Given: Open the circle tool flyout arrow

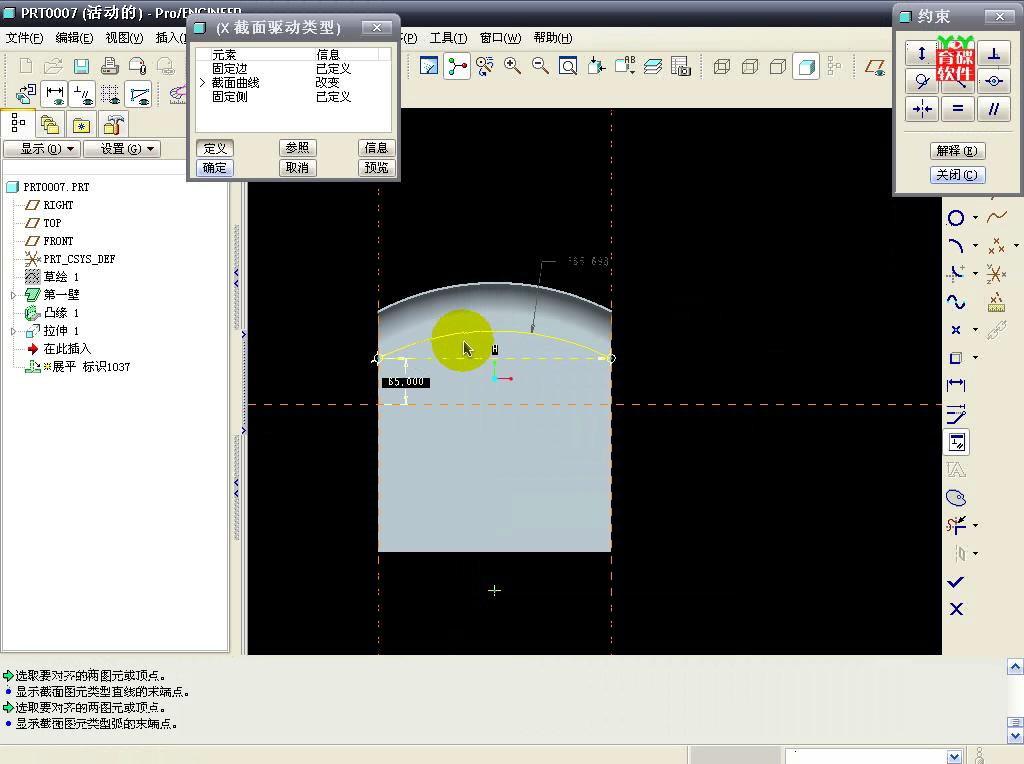Looking at the screenshot, I should tap(975, 218).
